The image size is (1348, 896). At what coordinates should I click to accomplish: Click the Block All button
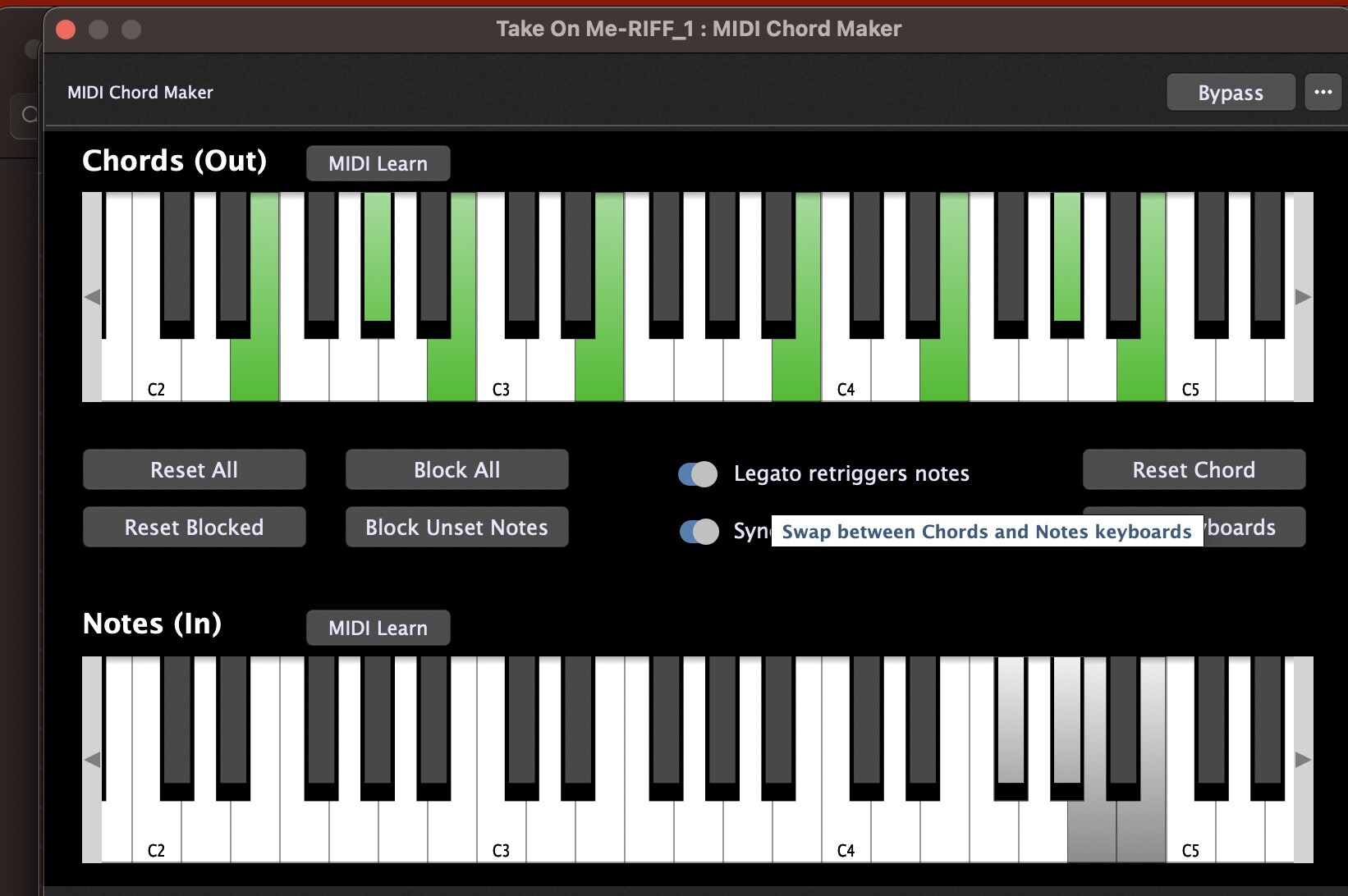(456, 470)
